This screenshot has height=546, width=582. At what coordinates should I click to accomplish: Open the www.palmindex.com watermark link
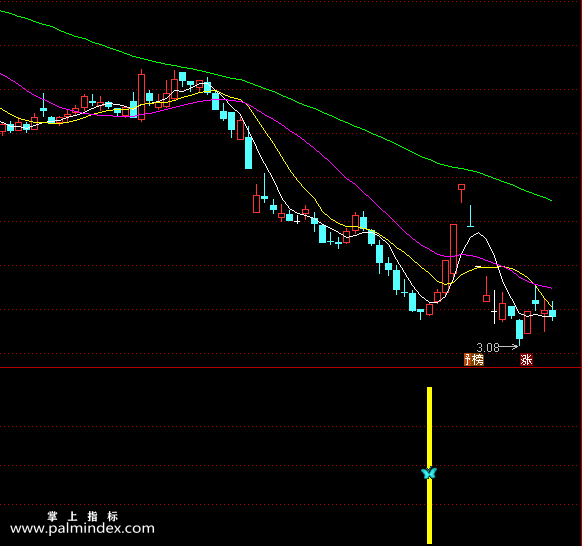point(82,528)
